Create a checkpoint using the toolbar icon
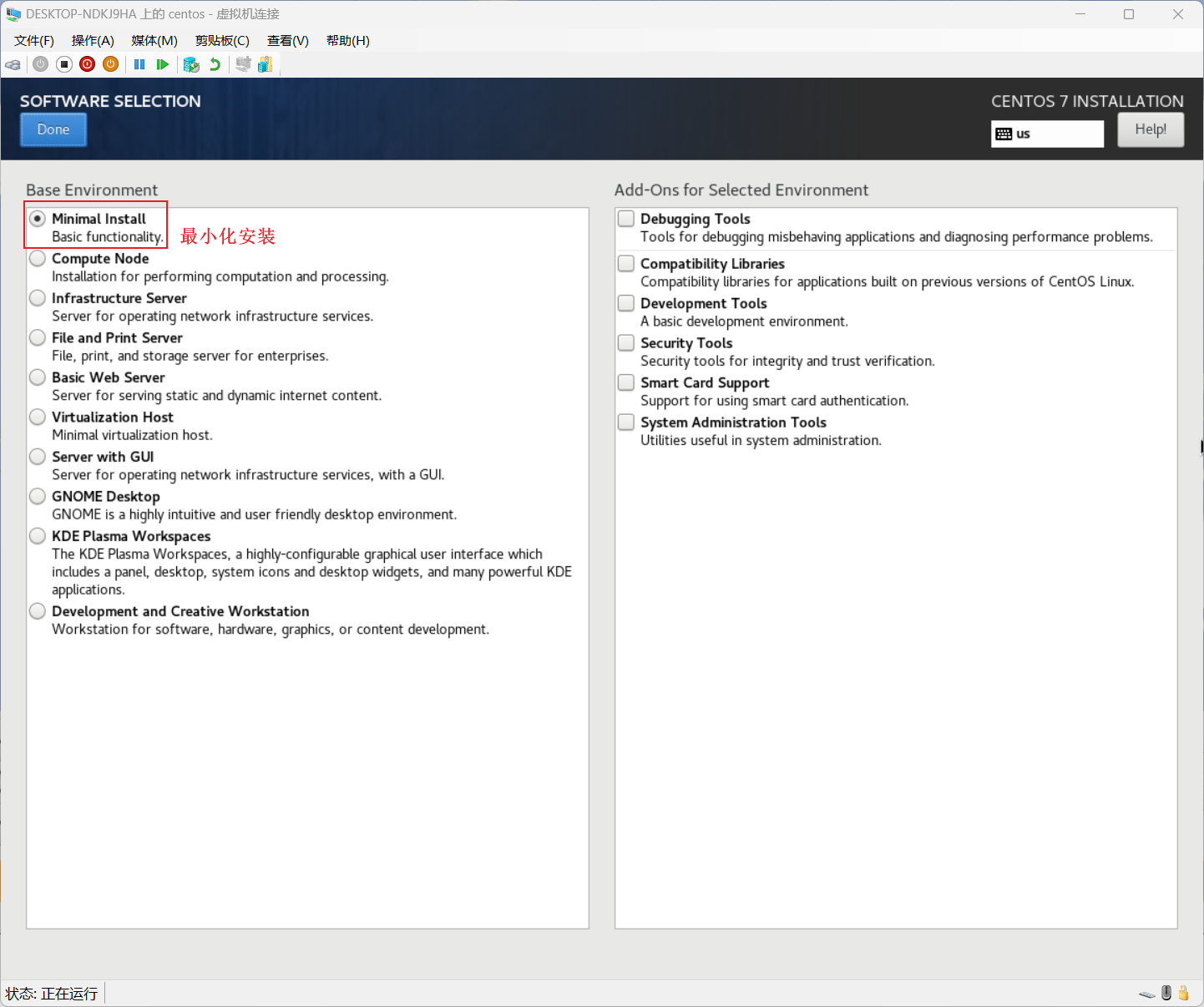Image resolution: width=1204 pixels, height=1007 pixels. tap(191, 64)
